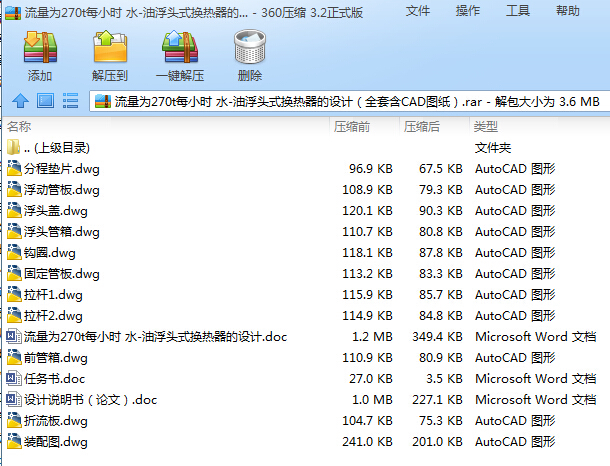Select the file name 前管箱.dwg

[x=56, y=358]
